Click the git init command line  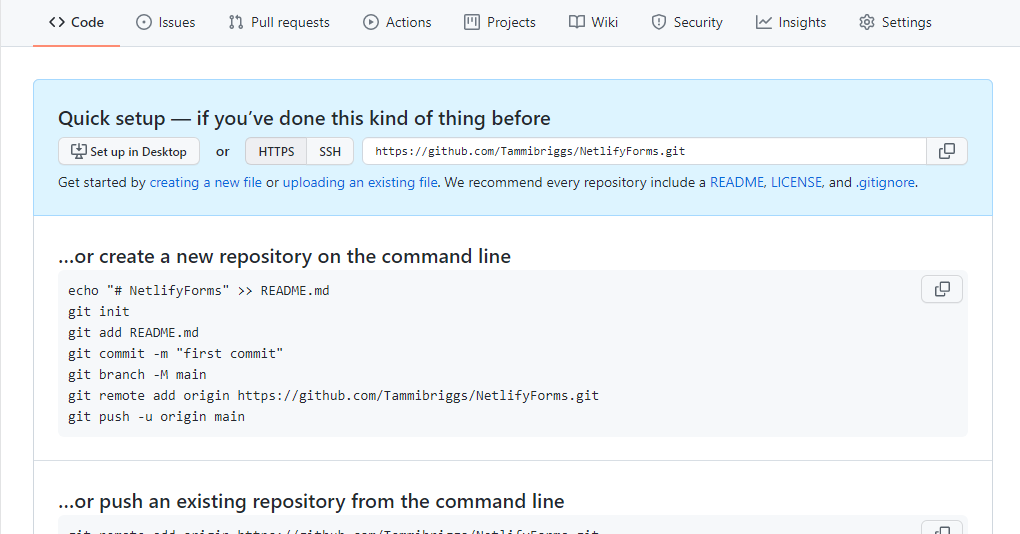[x=99, y=312]
